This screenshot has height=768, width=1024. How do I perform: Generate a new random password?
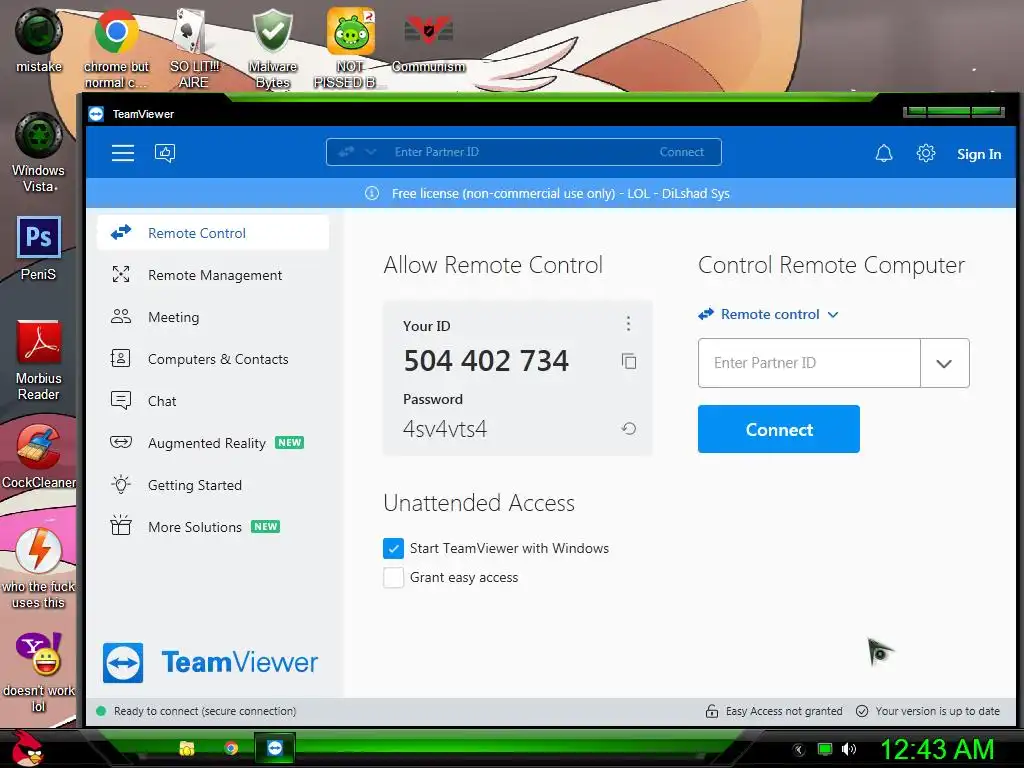pos(629,429)
